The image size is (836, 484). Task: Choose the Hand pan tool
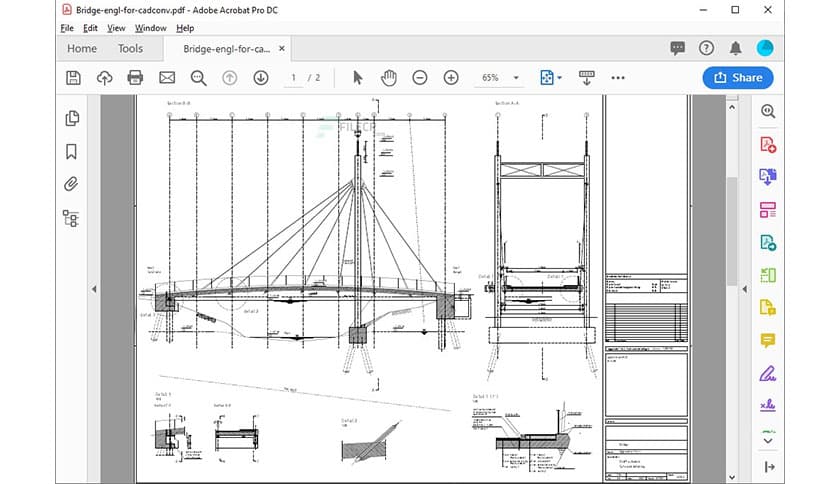click(x=389, y=78)
